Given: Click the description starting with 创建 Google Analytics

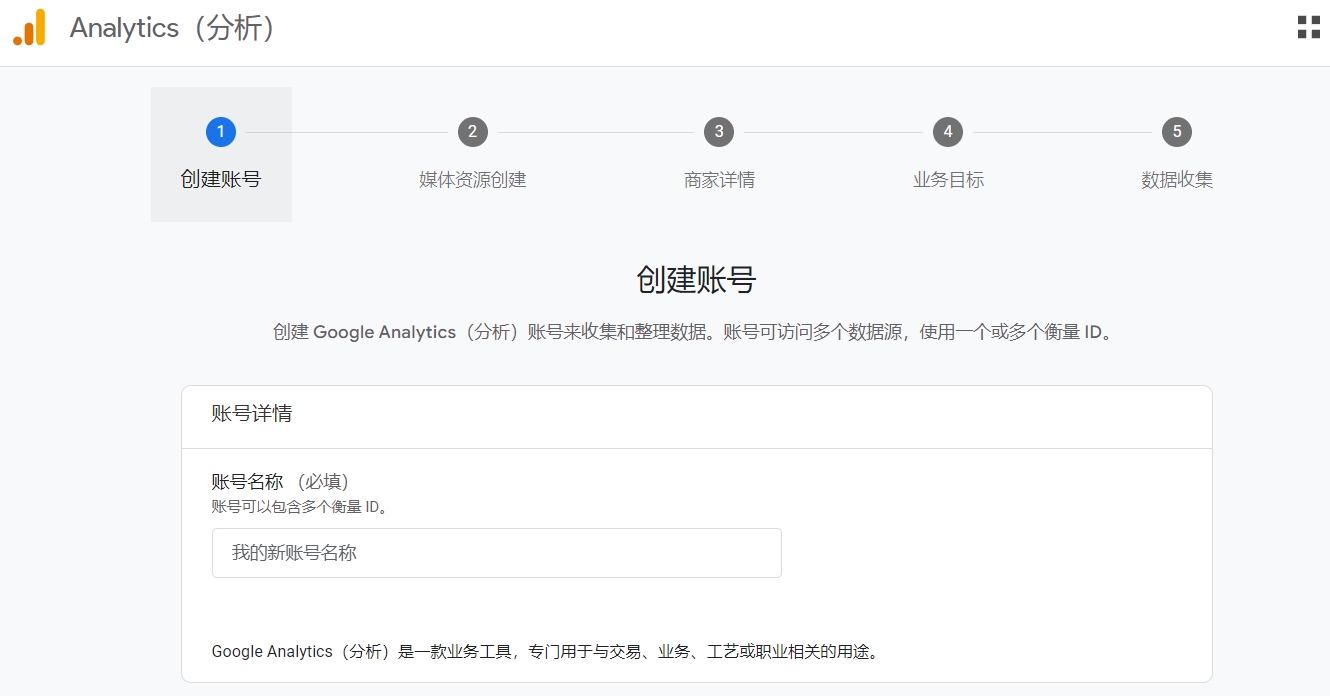Looking at the screenshot, I should coord(693,332).
